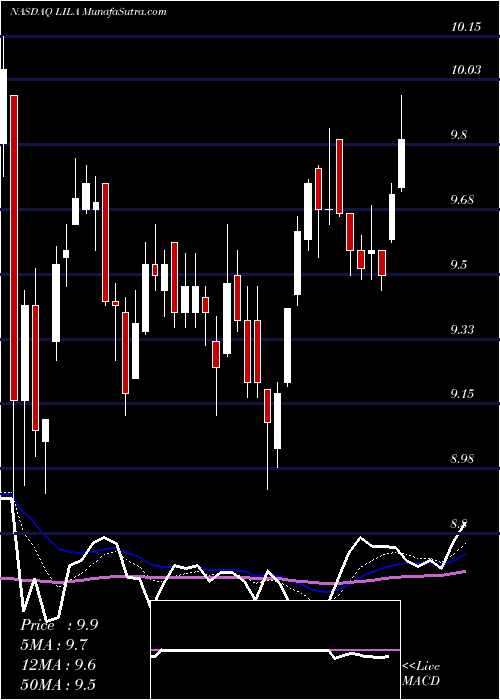The height and width of the screenshot is (700, 500).
Task: Click the <<Live MACD label
Action: pos(421,673)
